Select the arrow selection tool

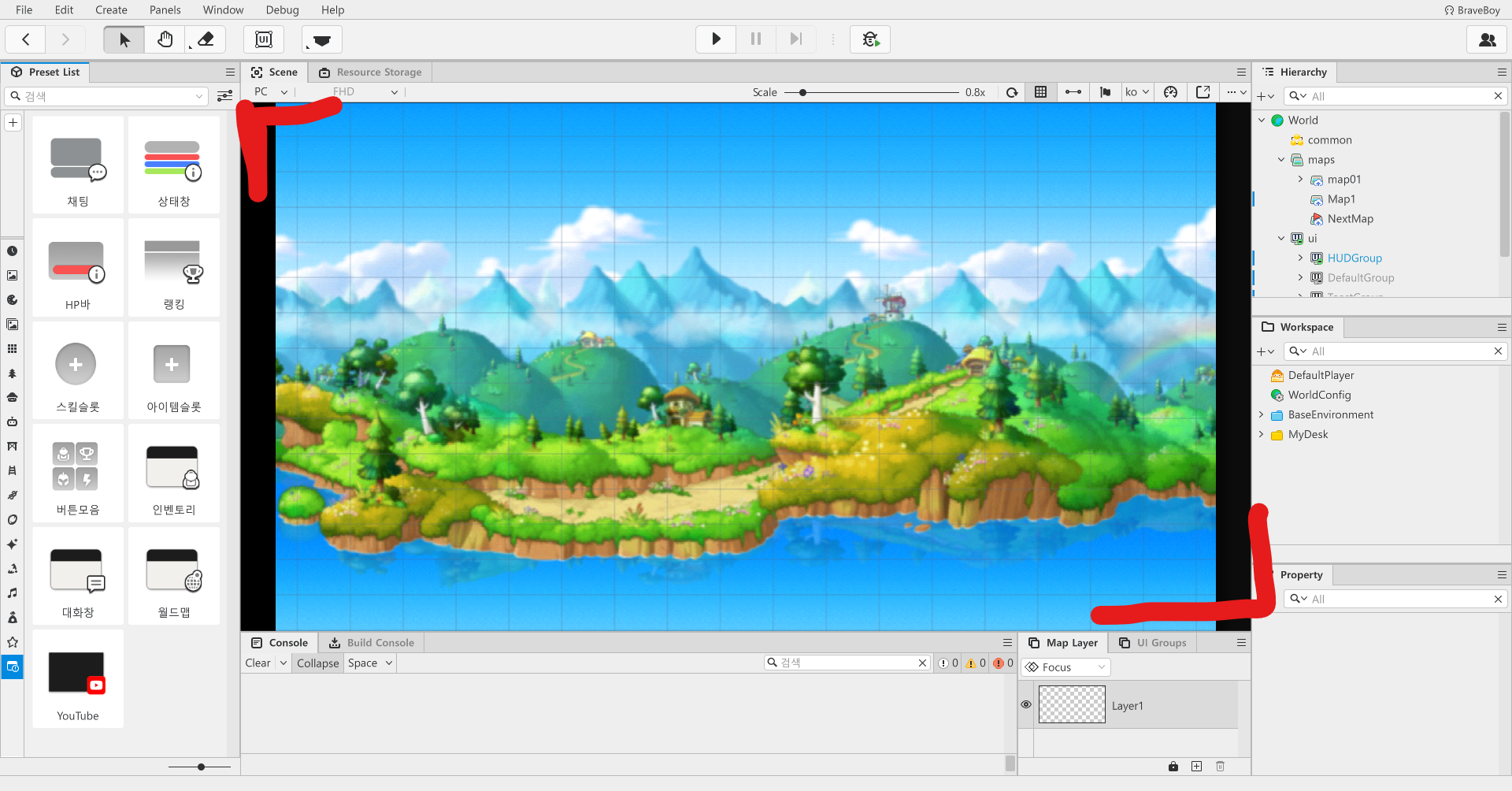[124, 39]
